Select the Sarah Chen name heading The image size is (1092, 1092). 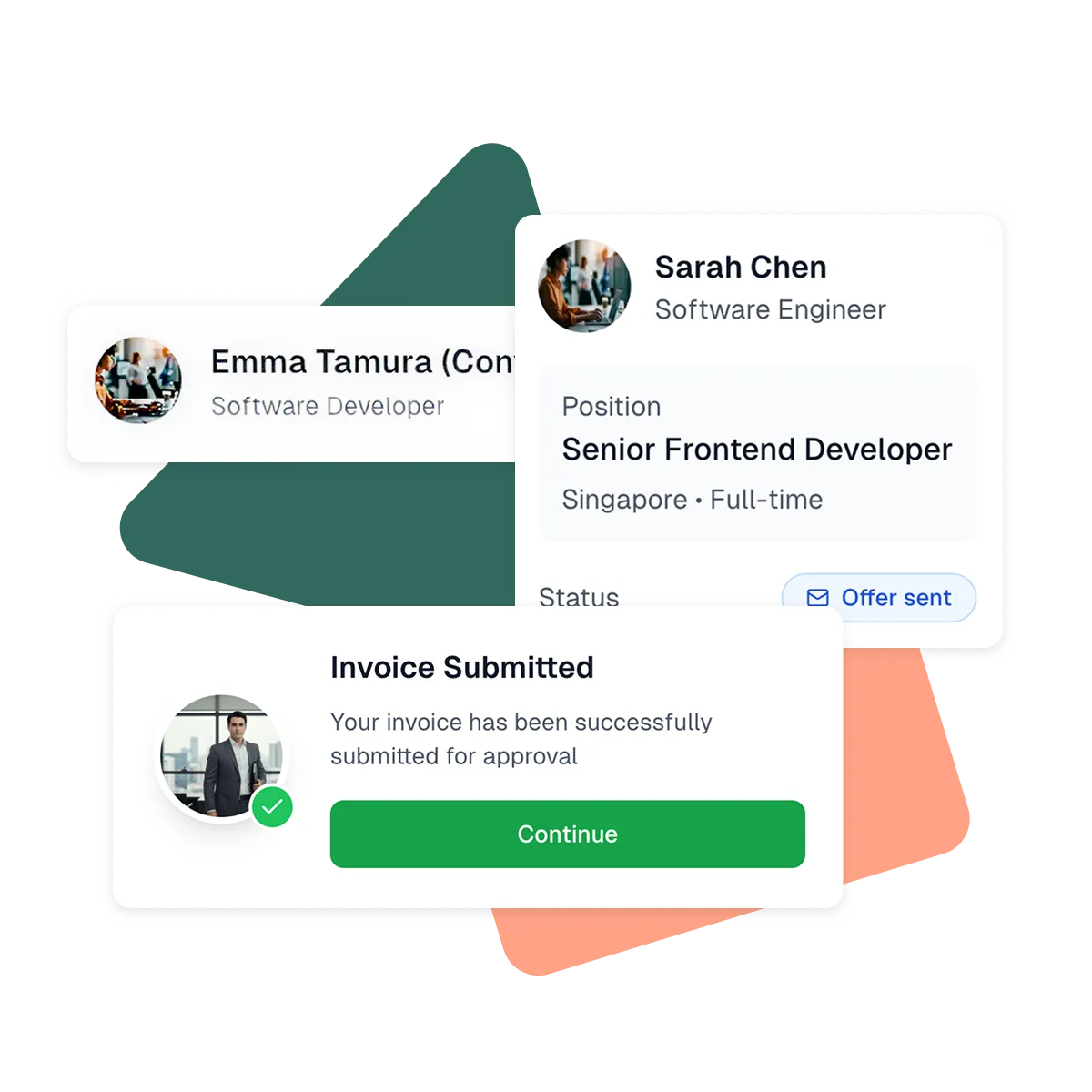pyautogui.click(x=741, y=267)
